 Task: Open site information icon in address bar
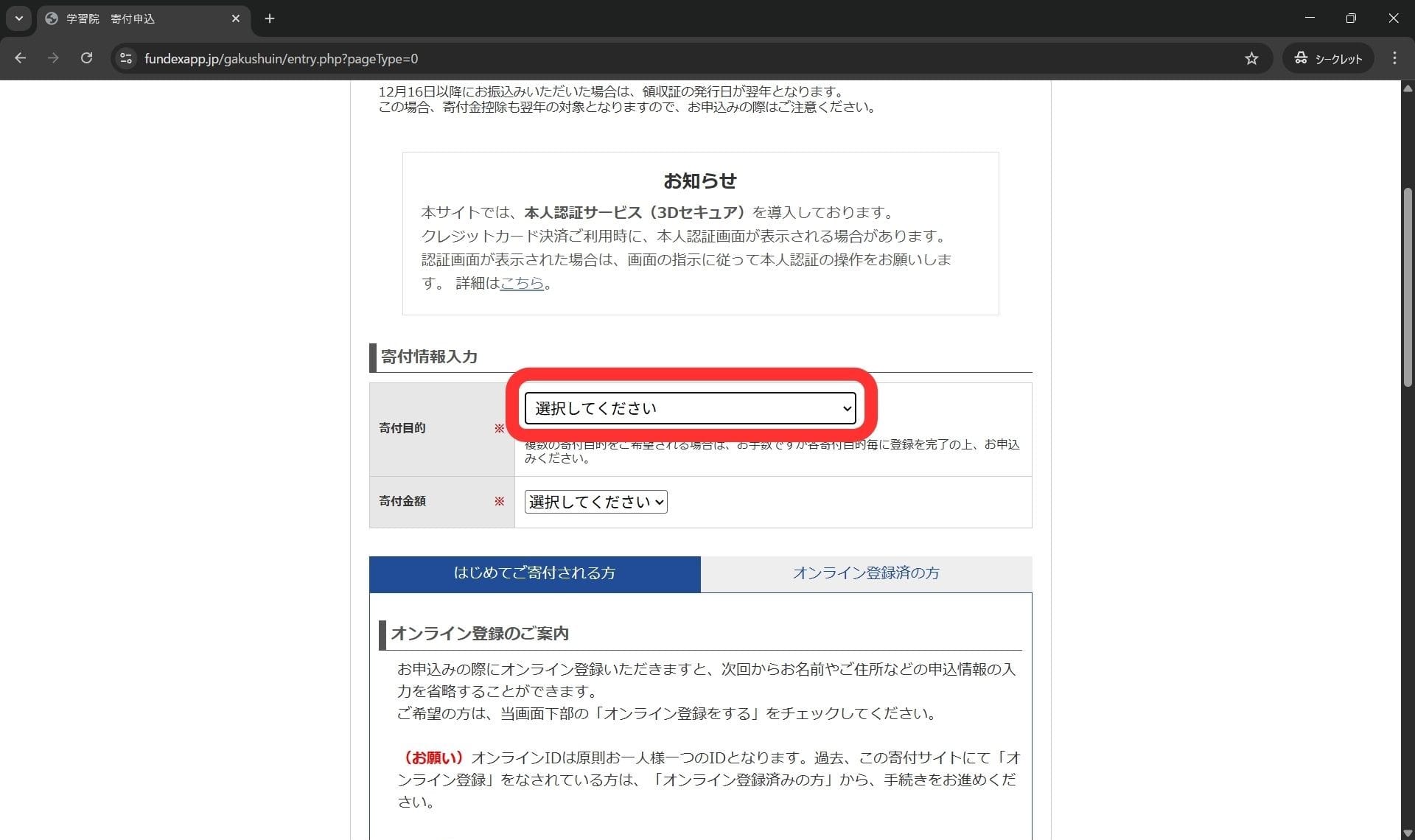[126, 58]
